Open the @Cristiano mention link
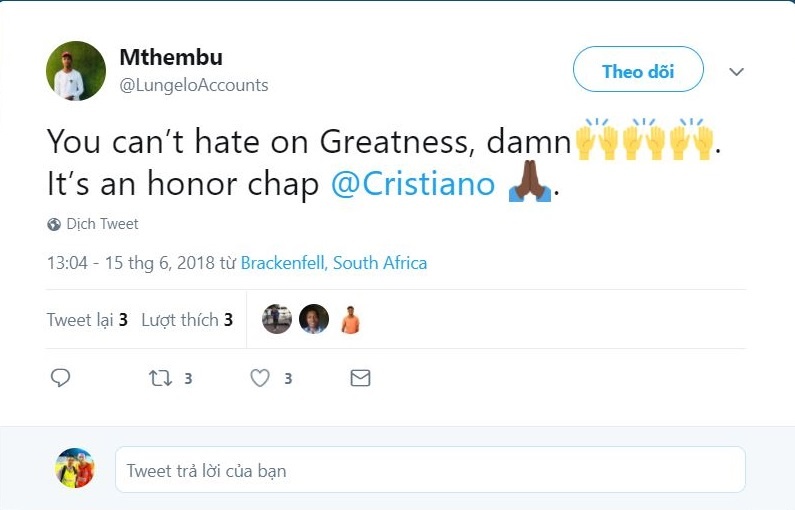The image size is (795, 510). [412, 185]
